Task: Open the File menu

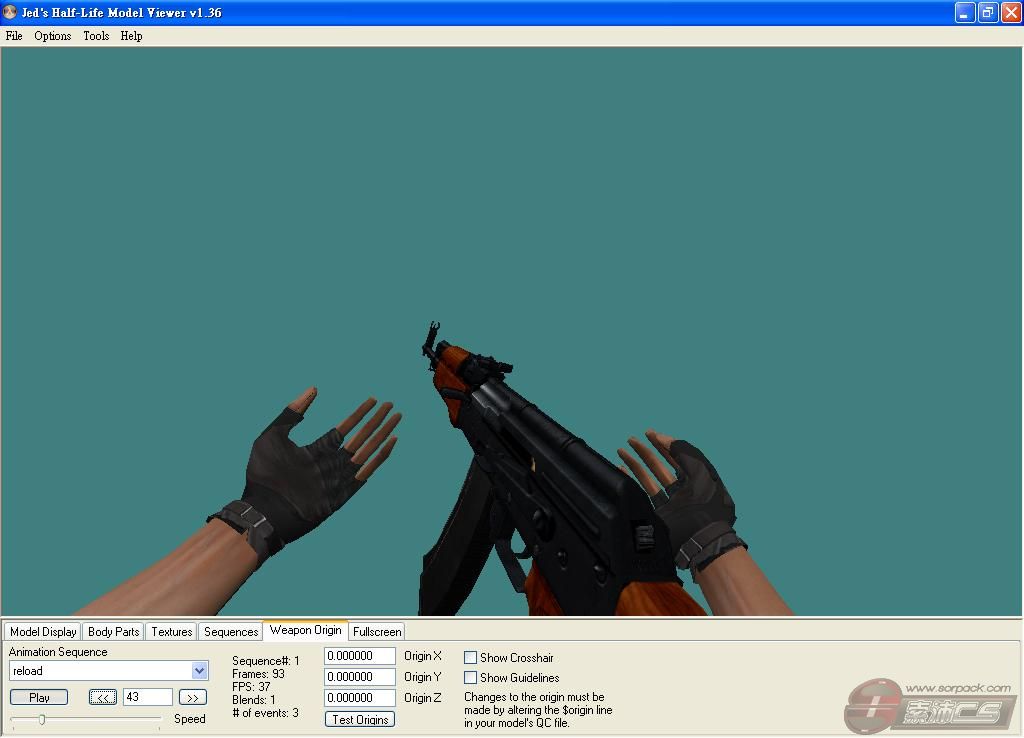Action: (x=14, y=36)
